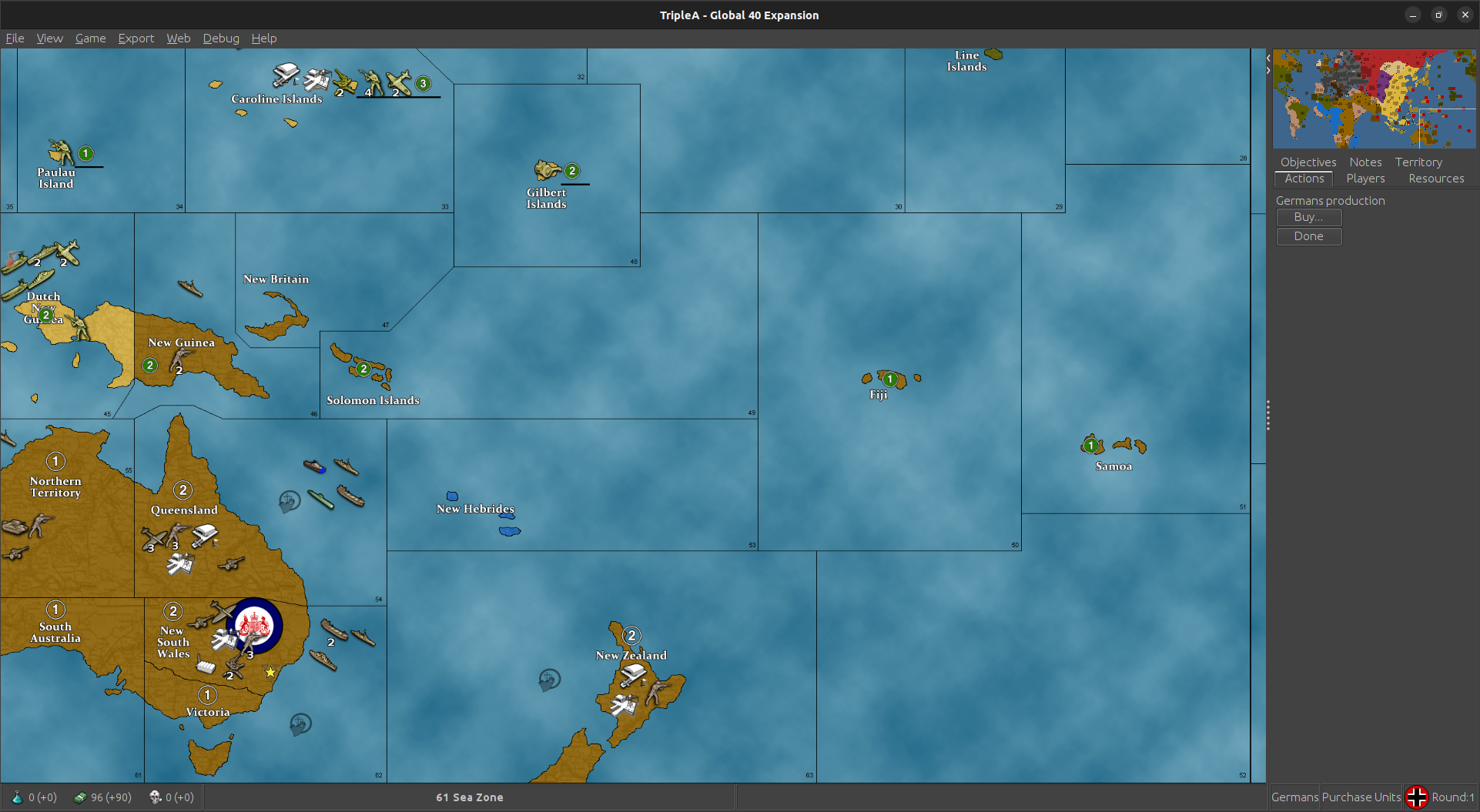Open the Debug menu

tap(221, 38)
